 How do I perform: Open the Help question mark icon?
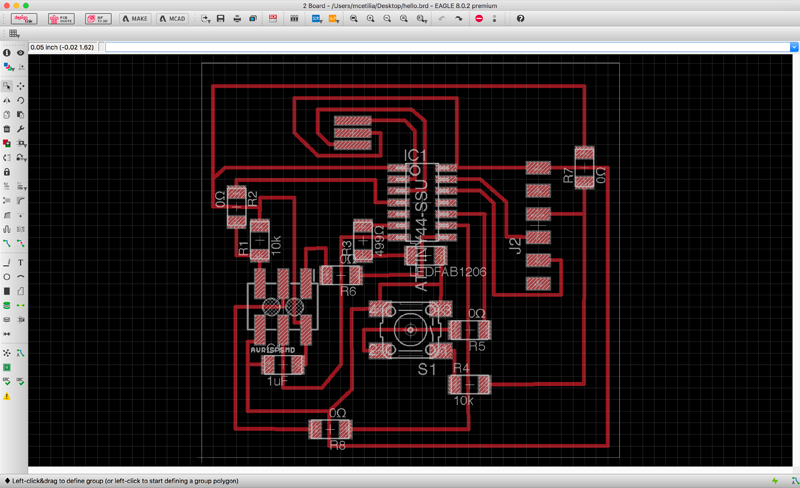520,19
